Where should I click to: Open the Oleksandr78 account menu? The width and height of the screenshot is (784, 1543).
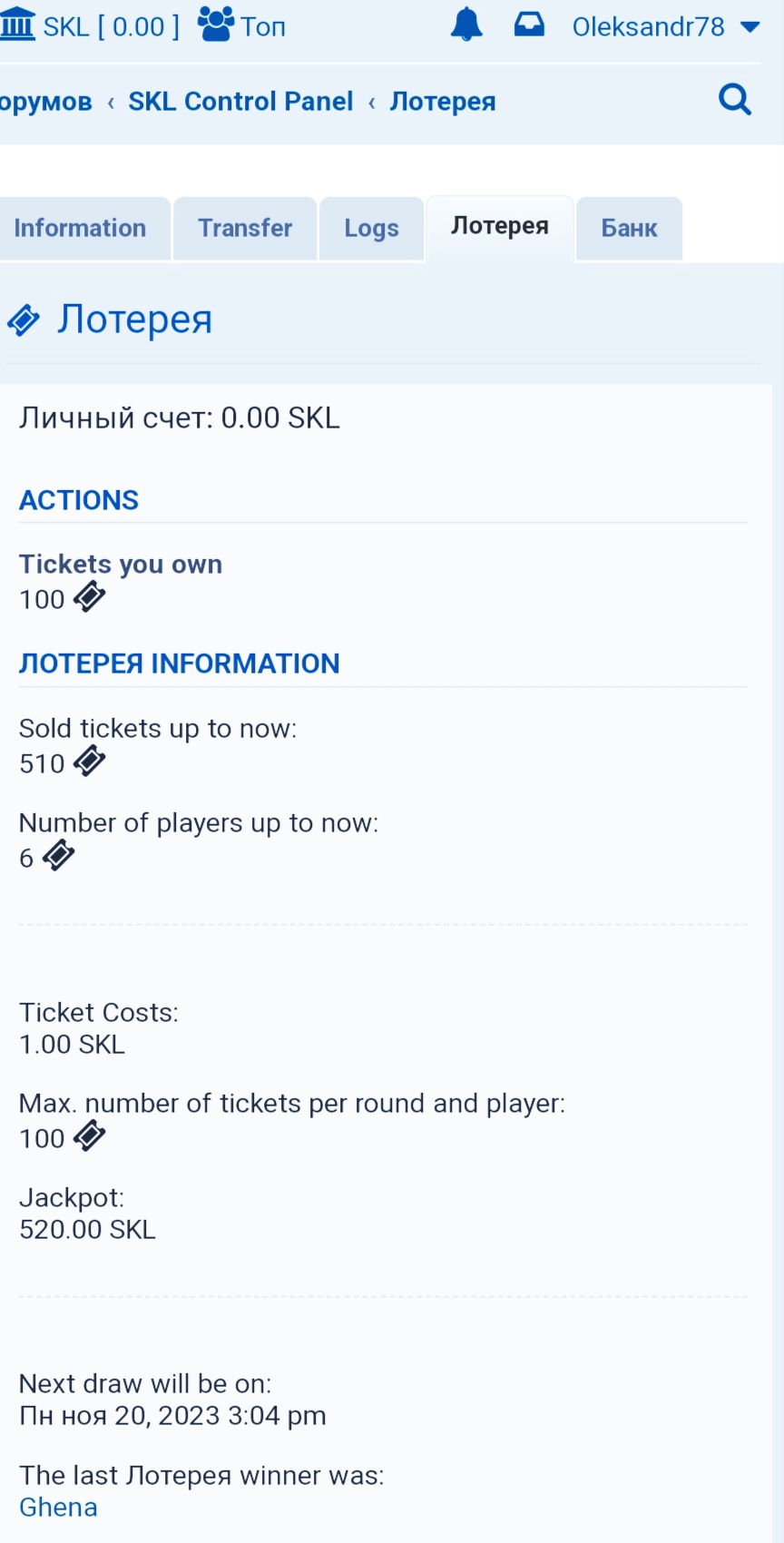point(648,26)
